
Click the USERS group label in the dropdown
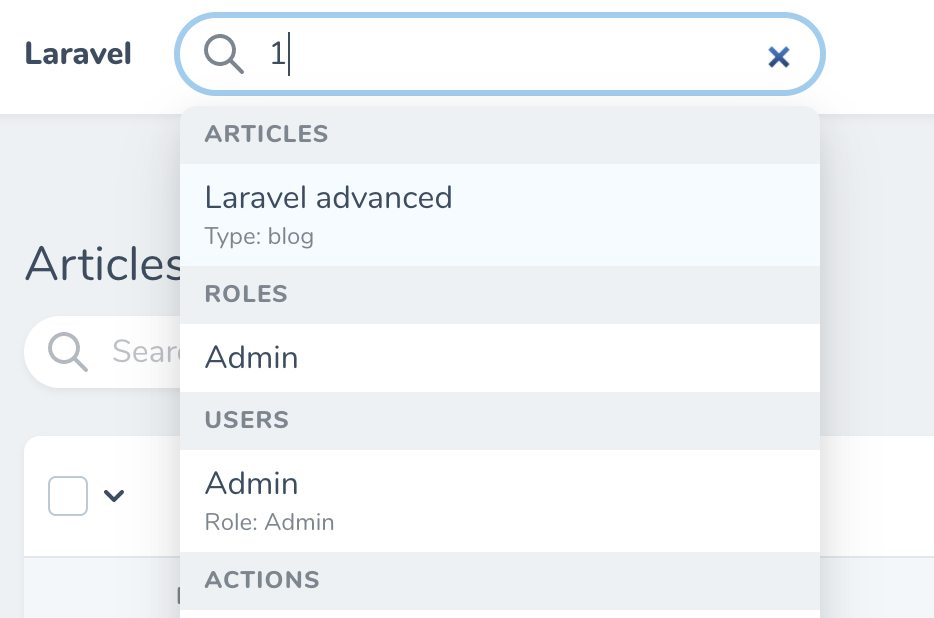click(246, 420)
